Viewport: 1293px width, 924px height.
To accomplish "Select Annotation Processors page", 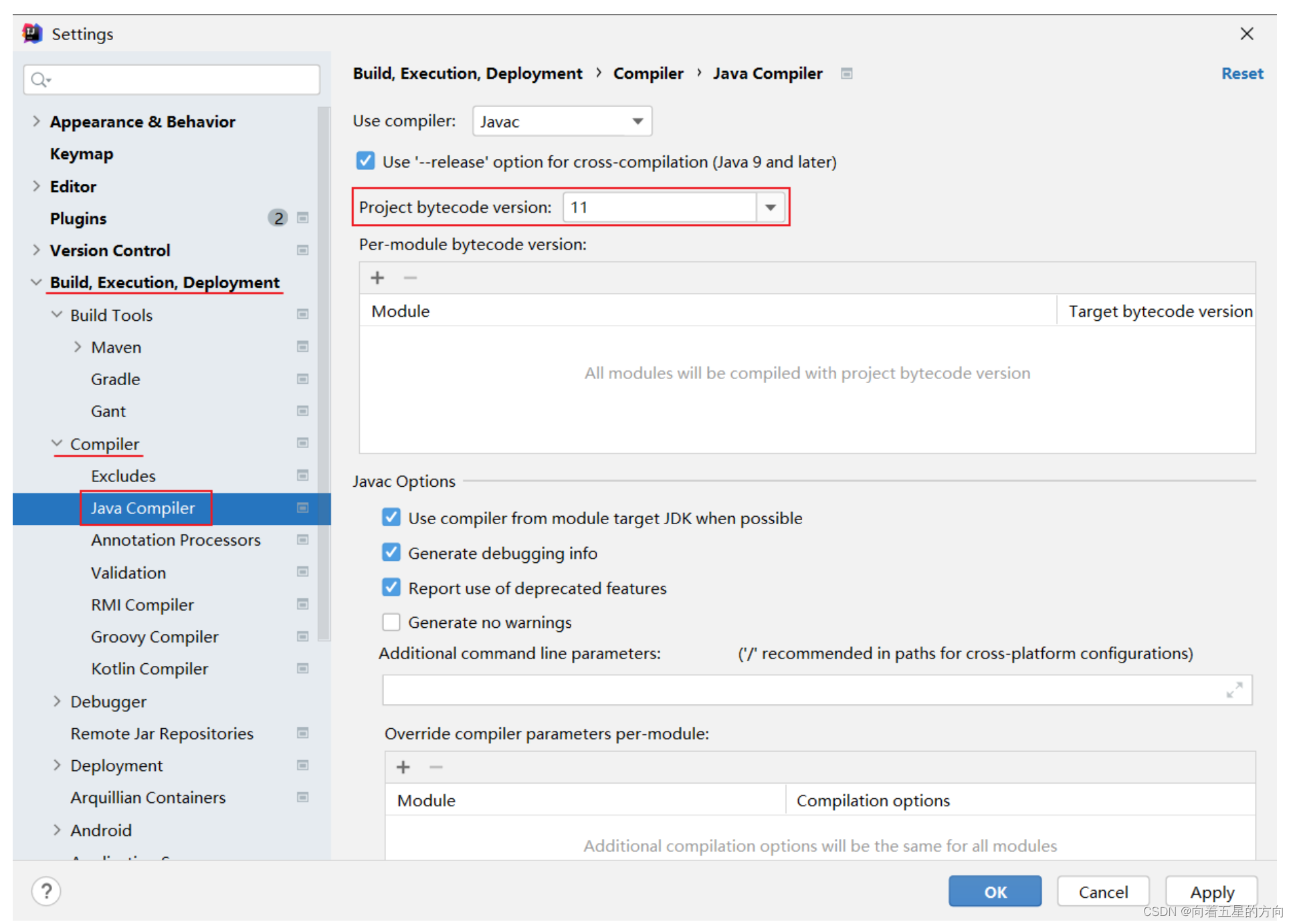I will pos(176,540).
